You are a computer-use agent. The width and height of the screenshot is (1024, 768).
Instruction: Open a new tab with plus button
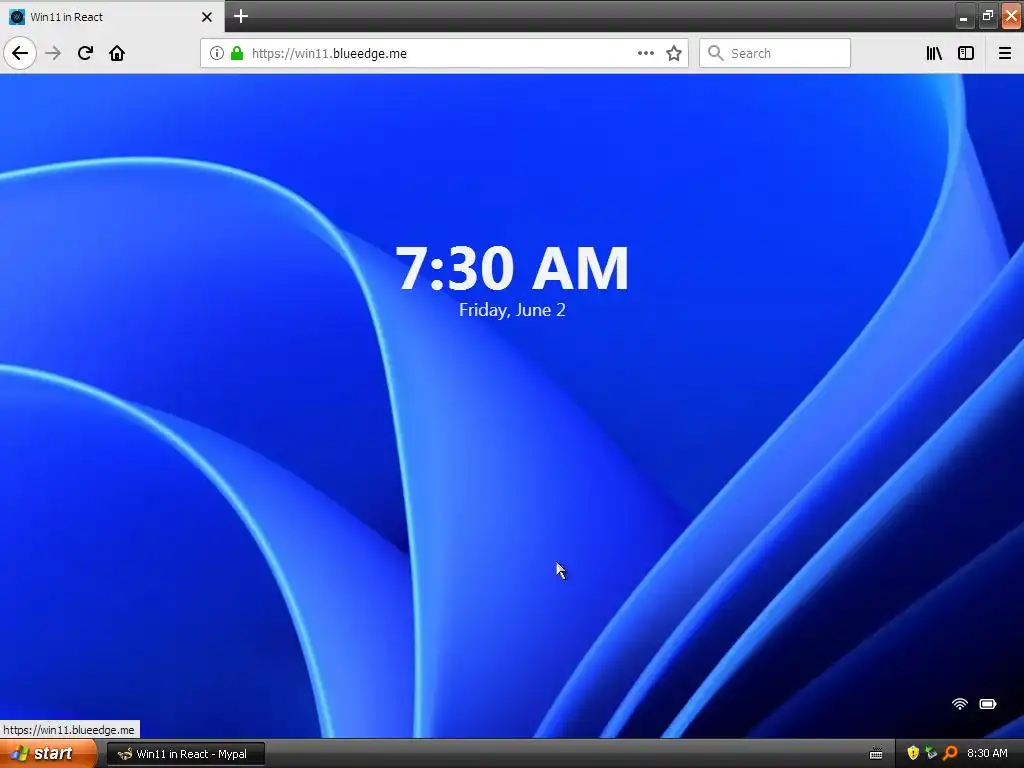[x=240, y=16]
